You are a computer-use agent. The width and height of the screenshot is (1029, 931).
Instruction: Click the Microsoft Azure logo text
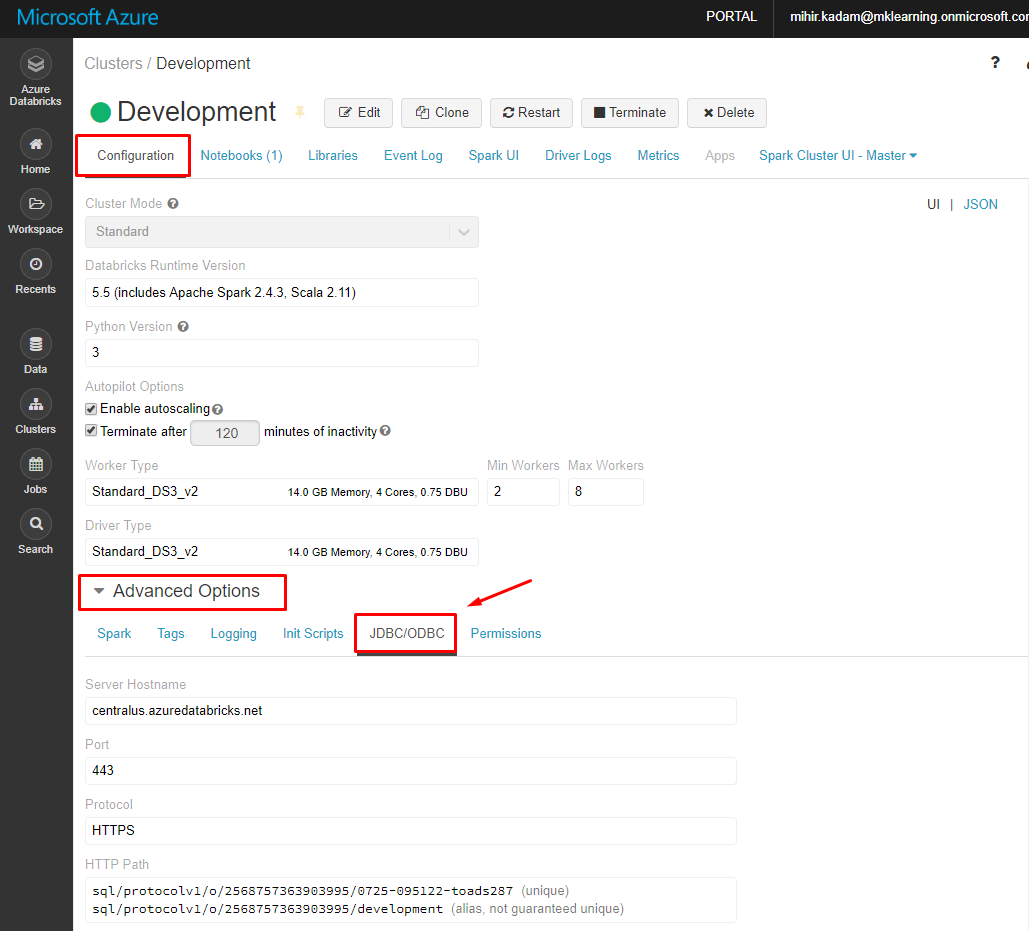pos(87,17)
